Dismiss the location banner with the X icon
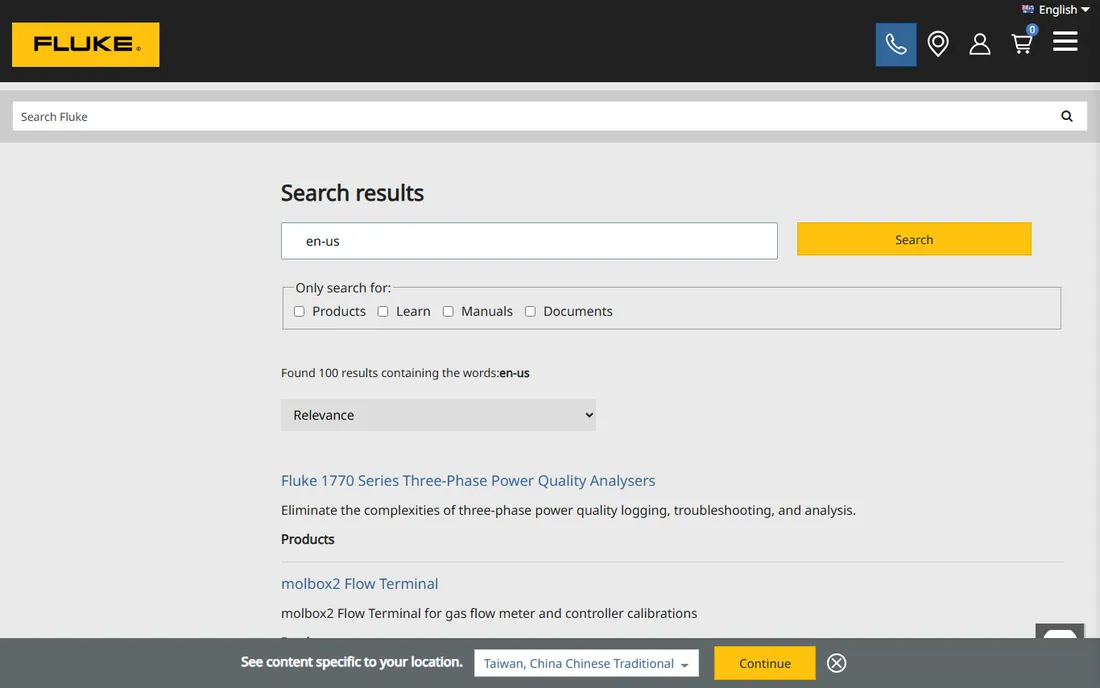This screenshot has height=688, width=1100. (836, 663)
